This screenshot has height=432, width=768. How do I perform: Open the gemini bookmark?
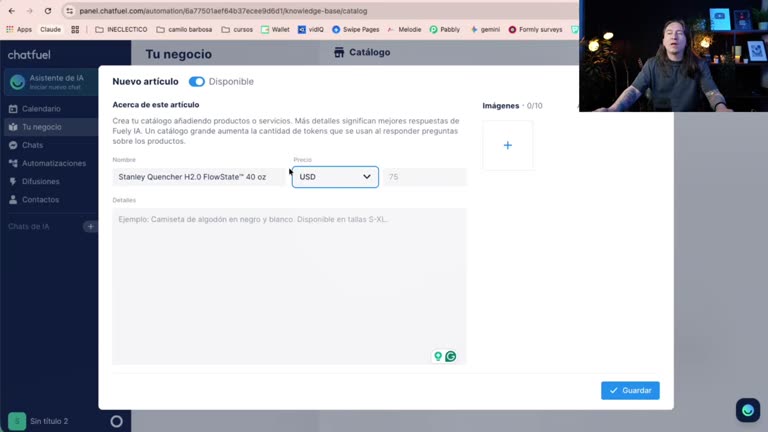tap(485, 29)
